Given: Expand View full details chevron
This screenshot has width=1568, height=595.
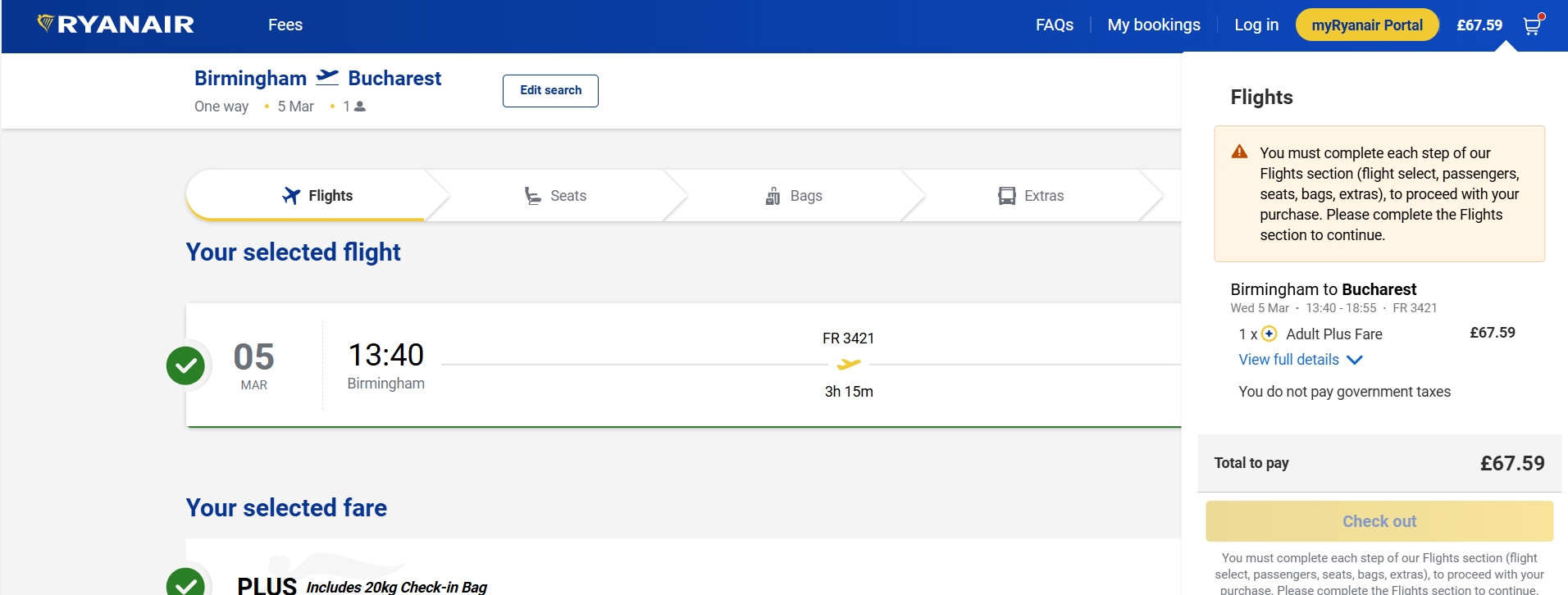Looking at the screenshot, I should point(1355,360).
